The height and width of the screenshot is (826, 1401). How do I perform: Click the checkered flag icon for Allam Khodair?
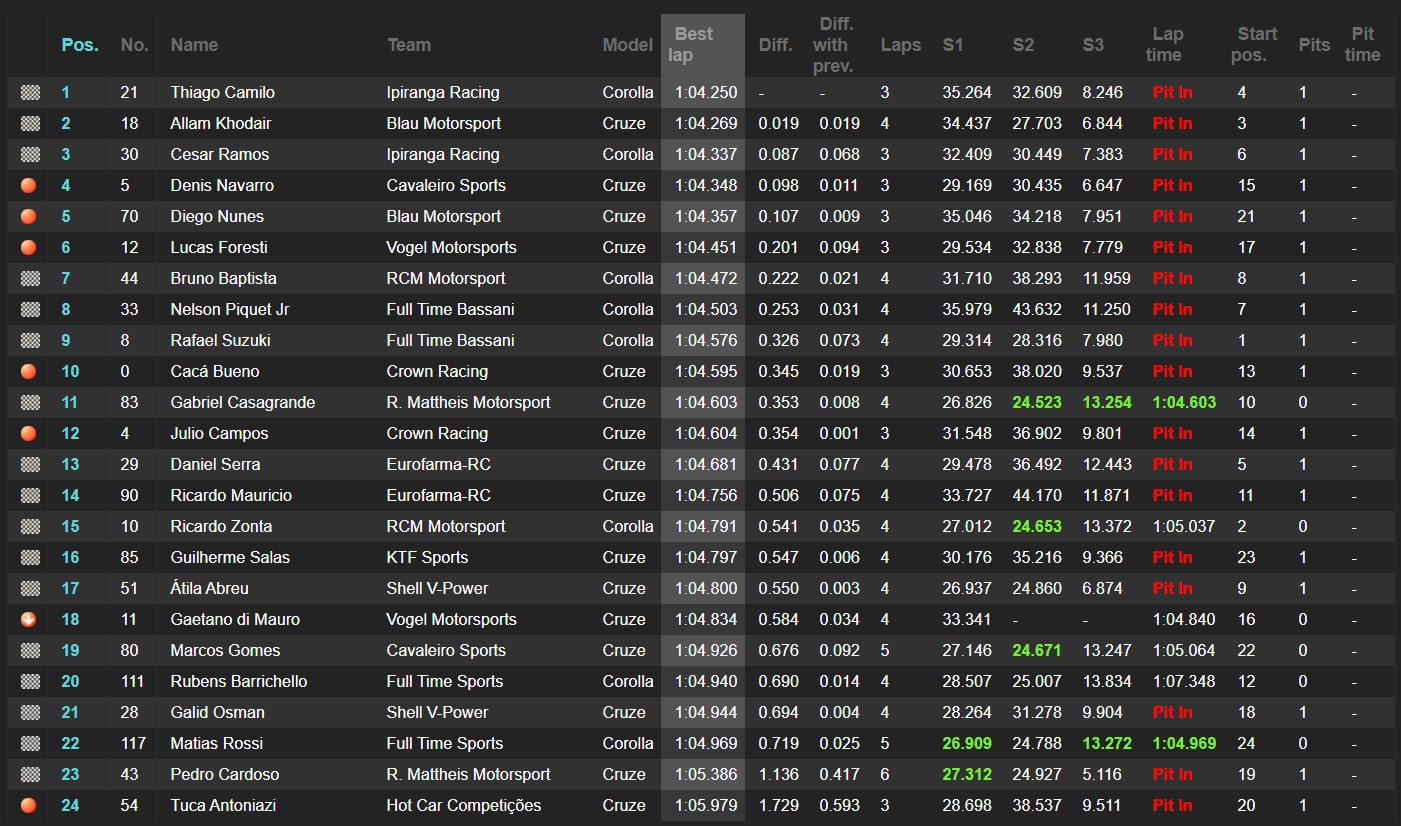pos(30,123)
